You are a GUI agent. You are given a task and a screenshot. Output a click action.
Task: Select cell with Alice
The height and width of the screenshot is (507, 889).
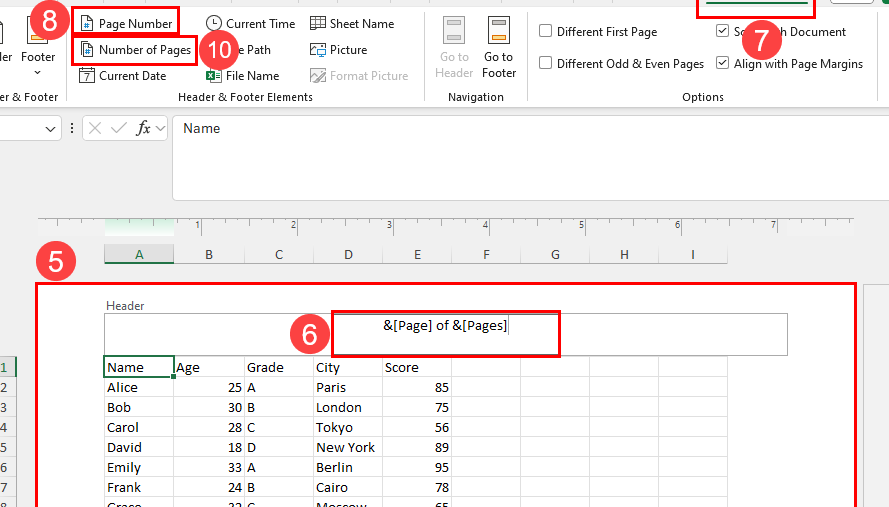(139, 387)
